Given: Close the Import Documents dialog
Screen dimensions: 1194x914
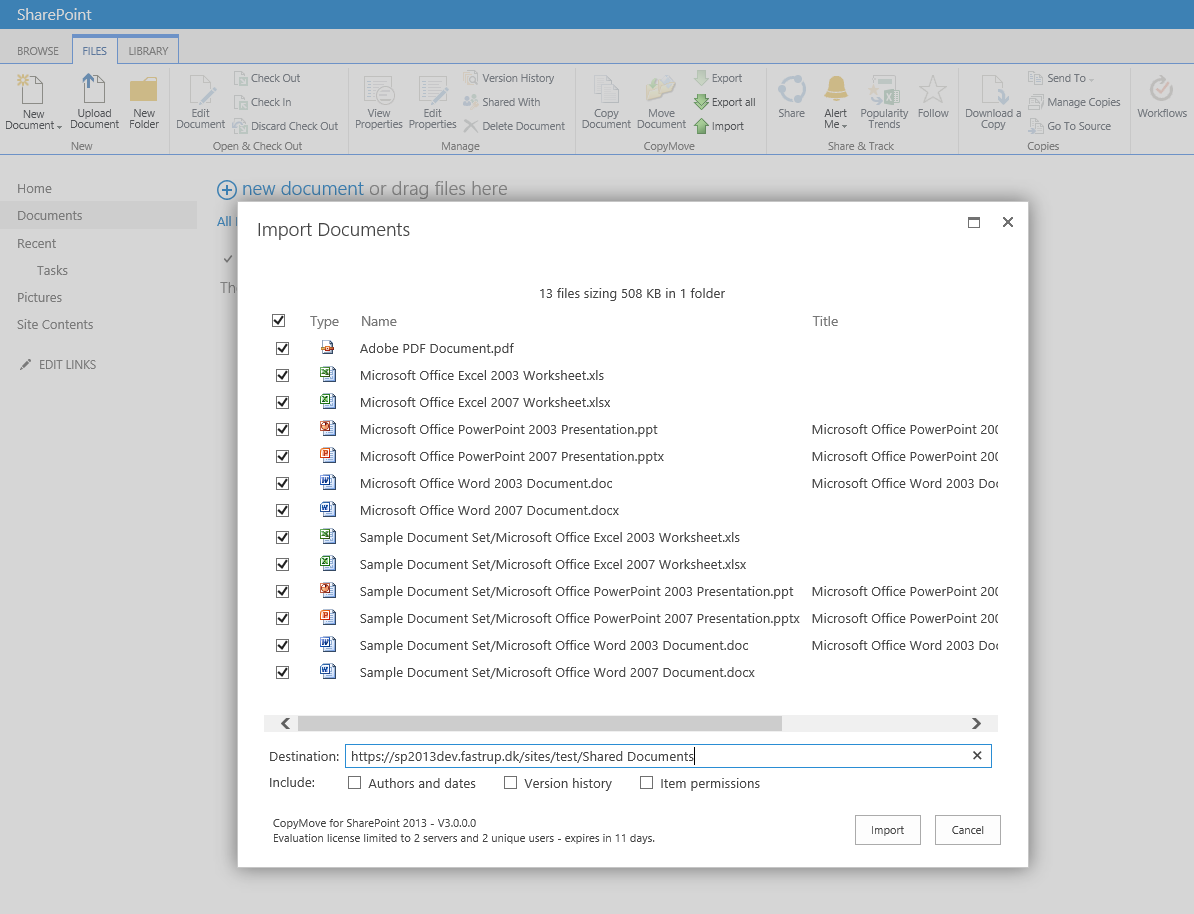Looking at the screenshot, I should click(1008, 222).
